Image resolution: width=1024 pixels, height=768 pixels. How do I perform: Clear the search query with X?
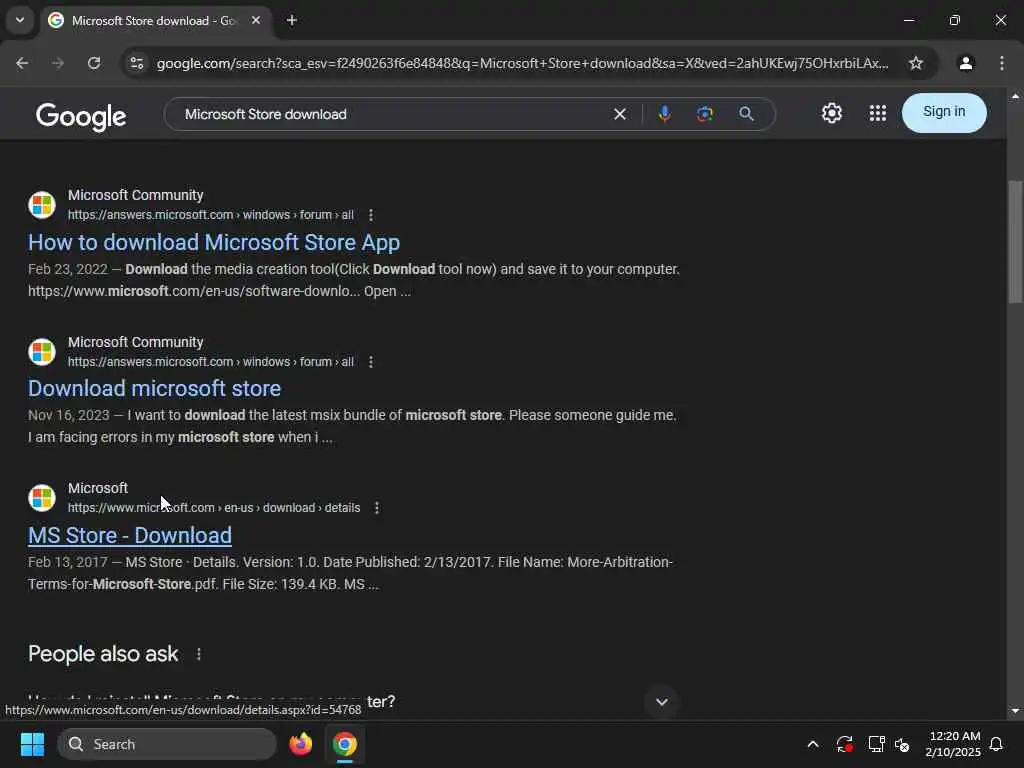tap(620, 114)
